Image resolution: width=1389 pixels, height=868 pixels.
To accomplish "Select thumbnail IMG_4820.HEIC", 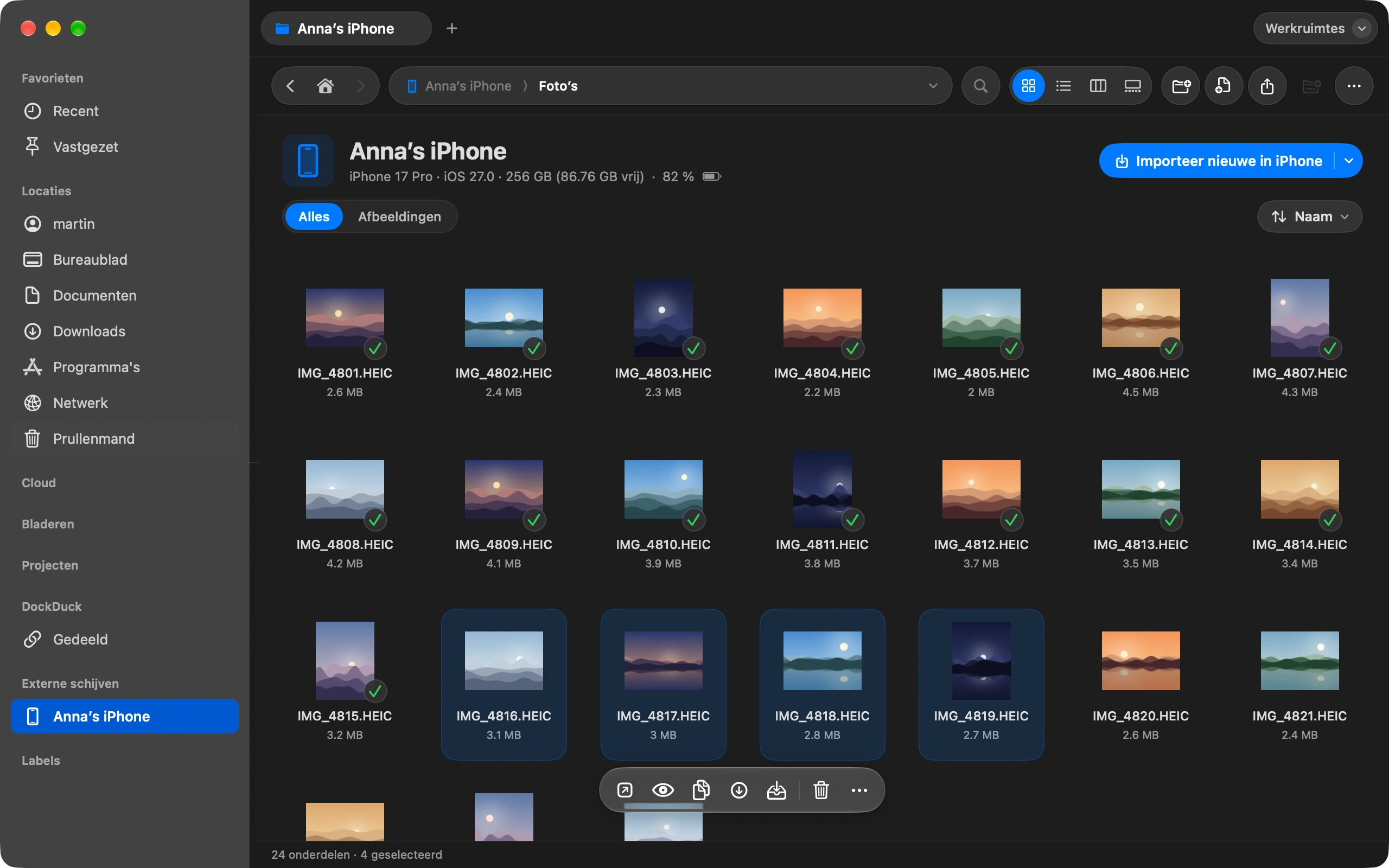I will click(1140, 661).
